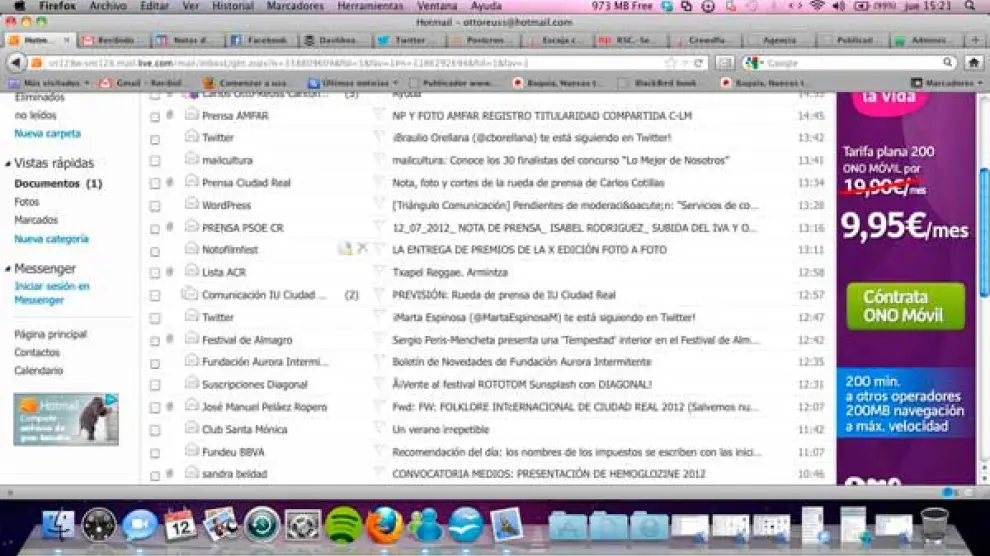Select the checkbox beside Festival de Almagro
The image size is (990, 556).
point(155,341)
